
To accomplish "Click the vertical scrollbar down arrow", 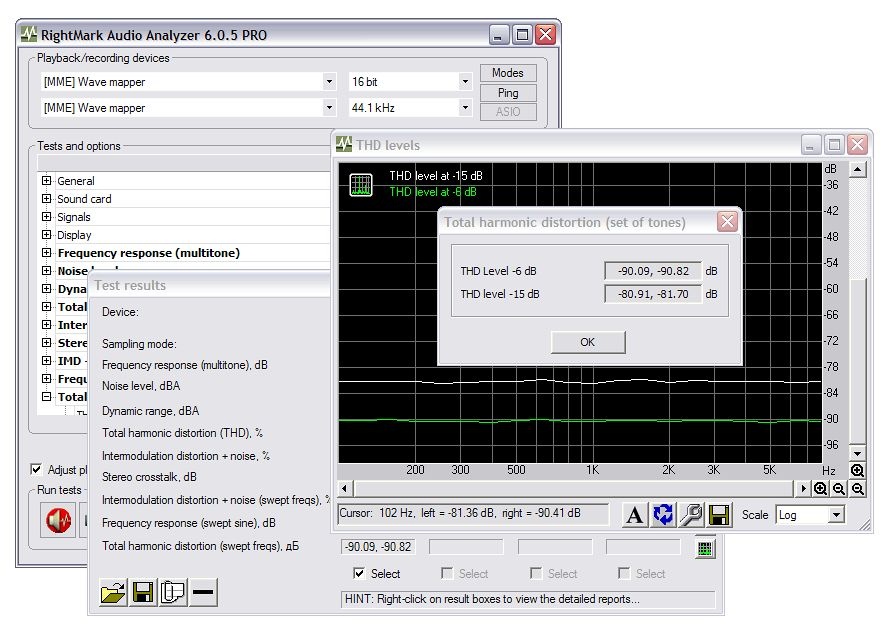I will tap(857, 454).
